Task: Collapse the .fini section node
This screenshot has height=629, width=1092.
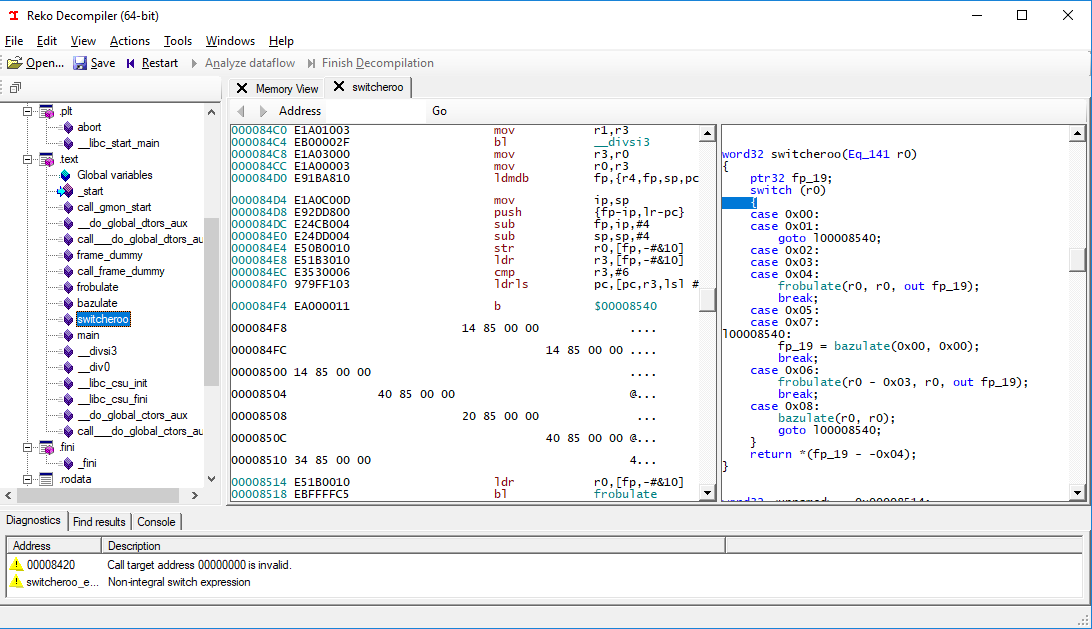Action: tap(28, 447)
